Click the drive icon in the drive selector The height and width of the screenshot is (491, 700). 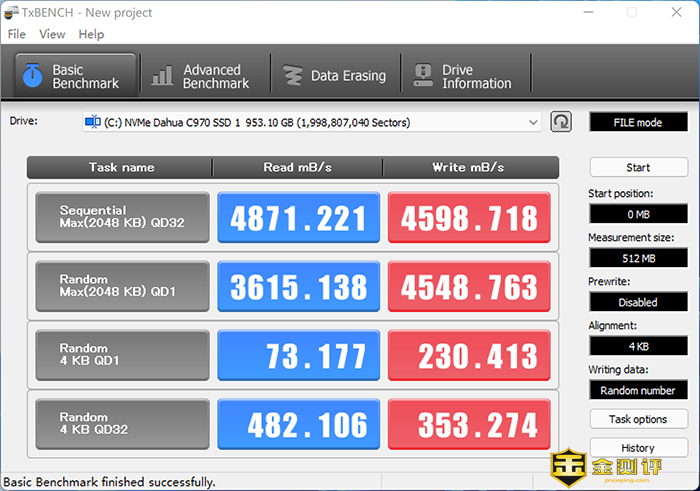(93, 122)
